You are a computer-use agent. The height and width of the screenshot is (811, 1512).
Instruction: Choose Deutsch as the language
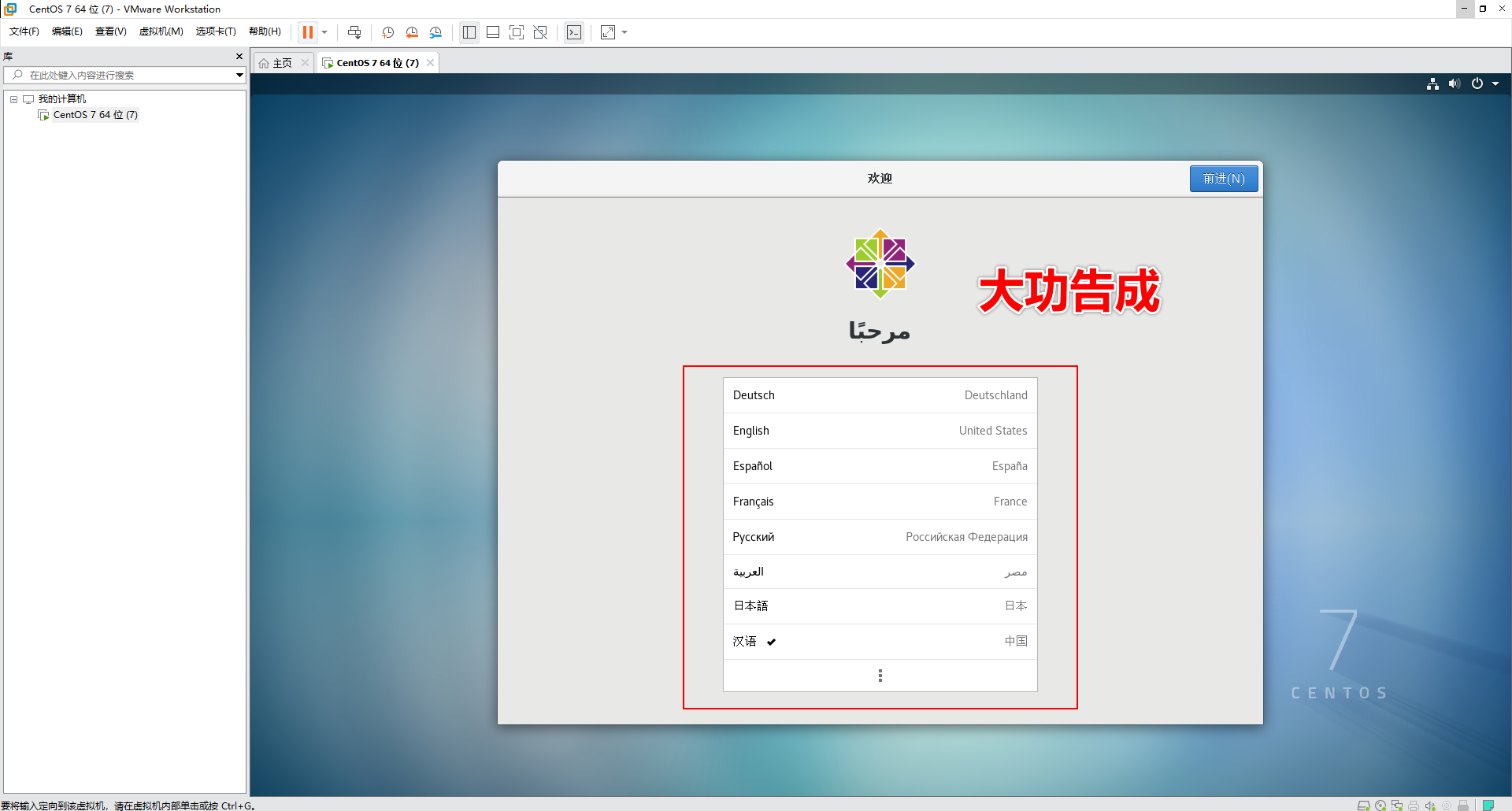[x=880, y=395]
